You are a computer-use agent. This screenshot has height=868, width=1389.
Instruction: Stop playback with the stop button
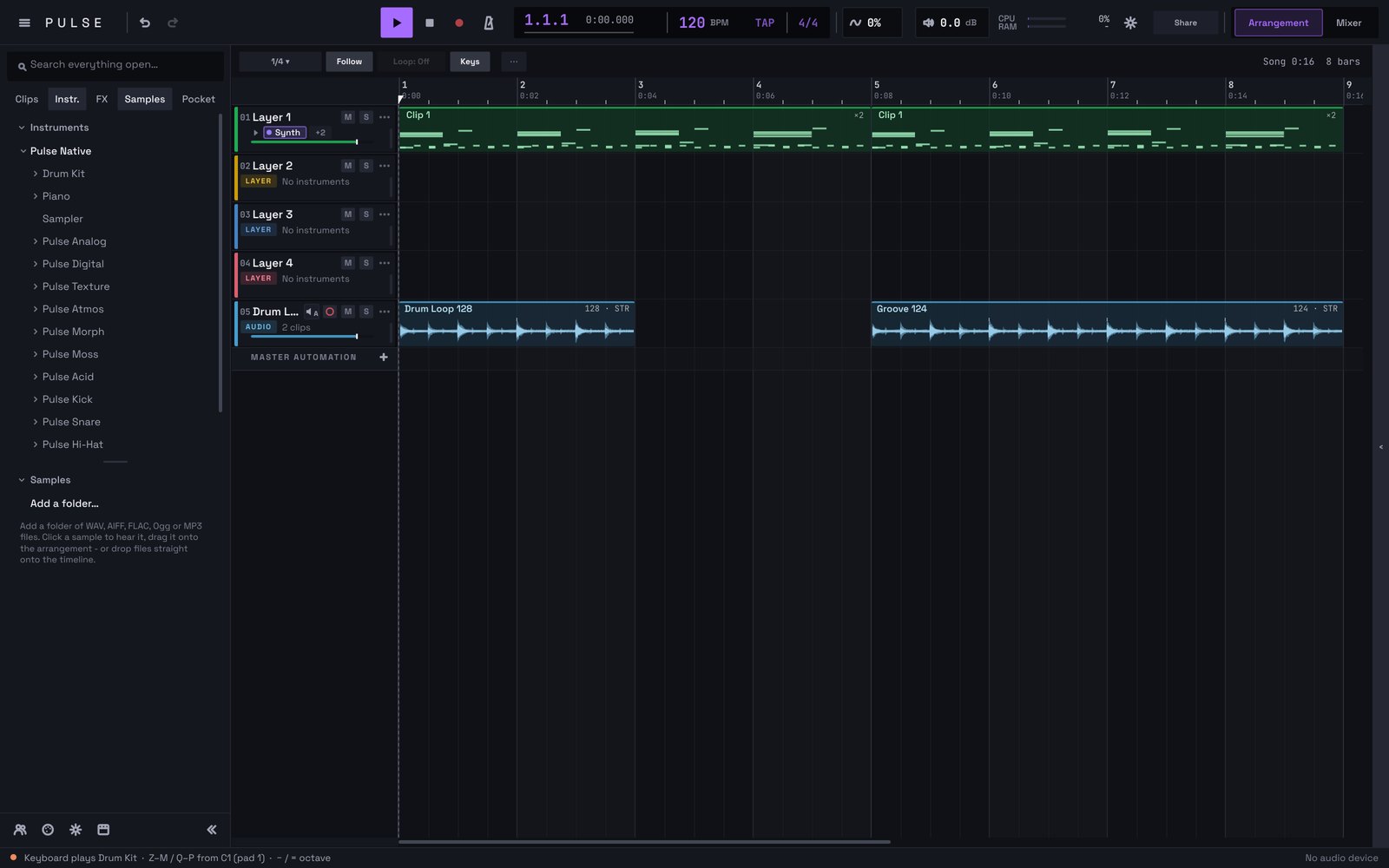pos(429,23)
